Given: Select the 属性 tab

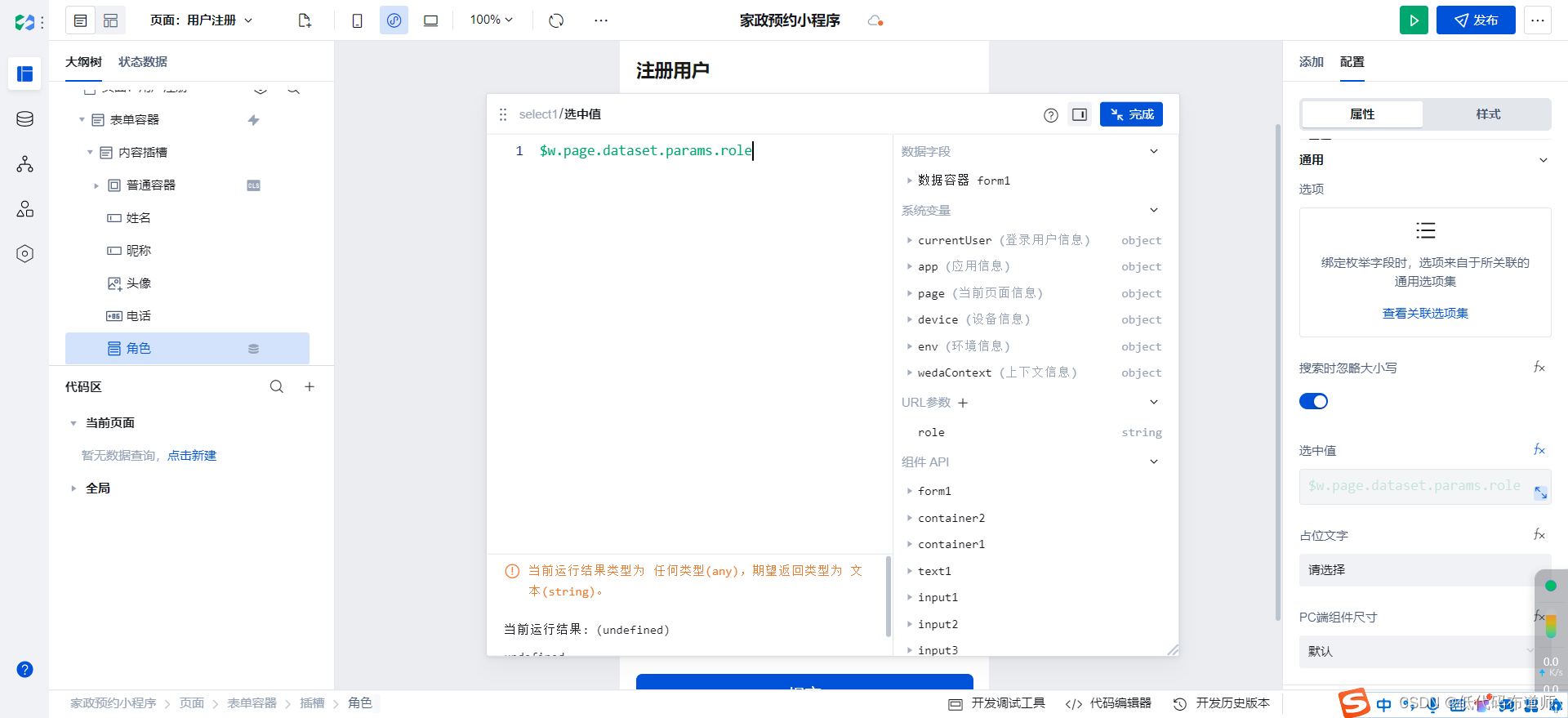Looking at the screenshot, I should point(1362,114).
